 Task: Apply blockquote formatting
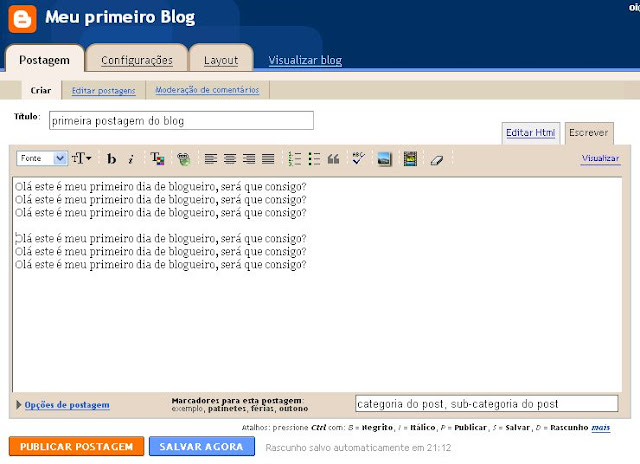click(333, 158)
